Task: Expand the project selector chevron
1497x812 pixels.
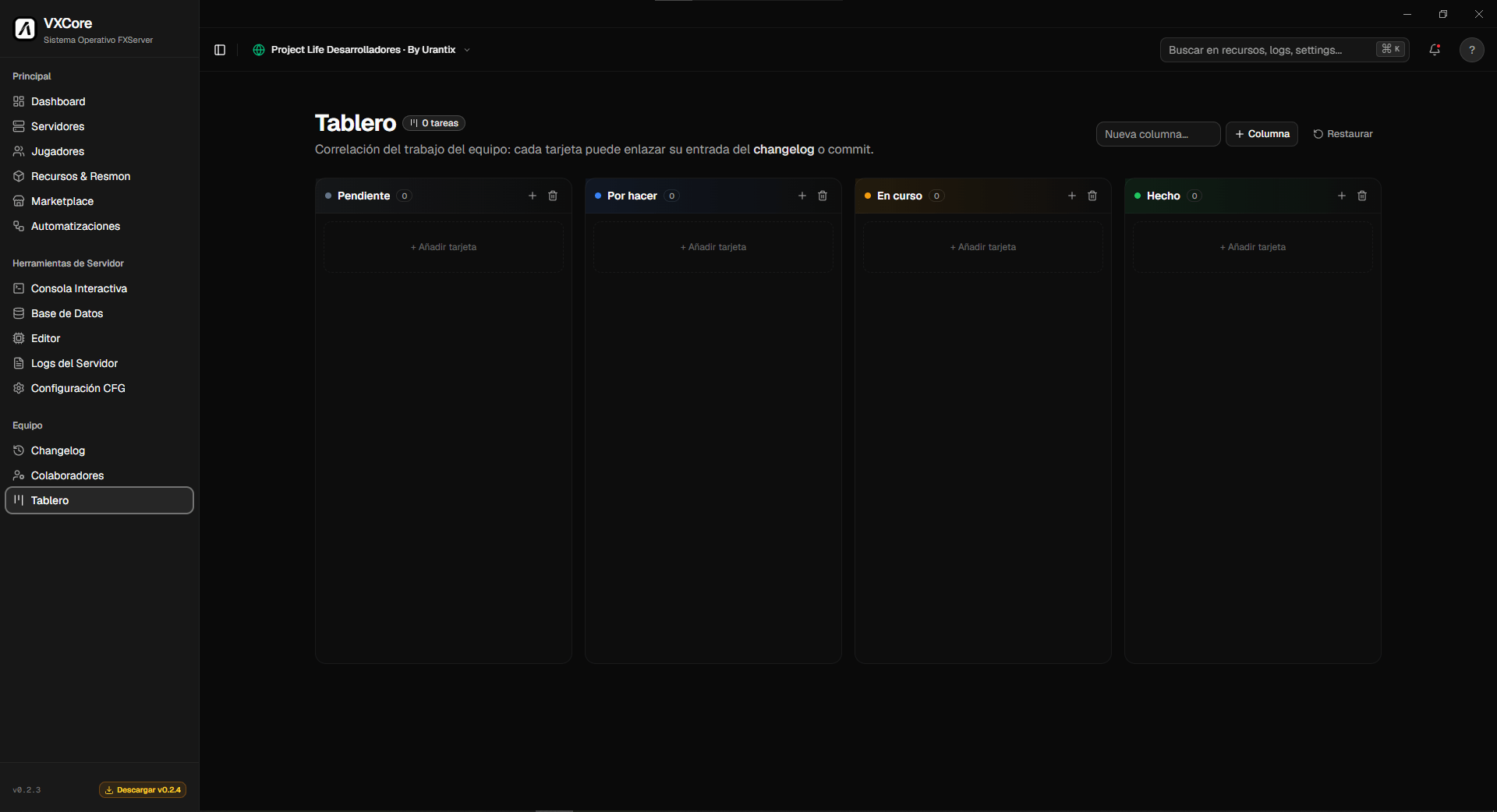Action: pos(467,50)
